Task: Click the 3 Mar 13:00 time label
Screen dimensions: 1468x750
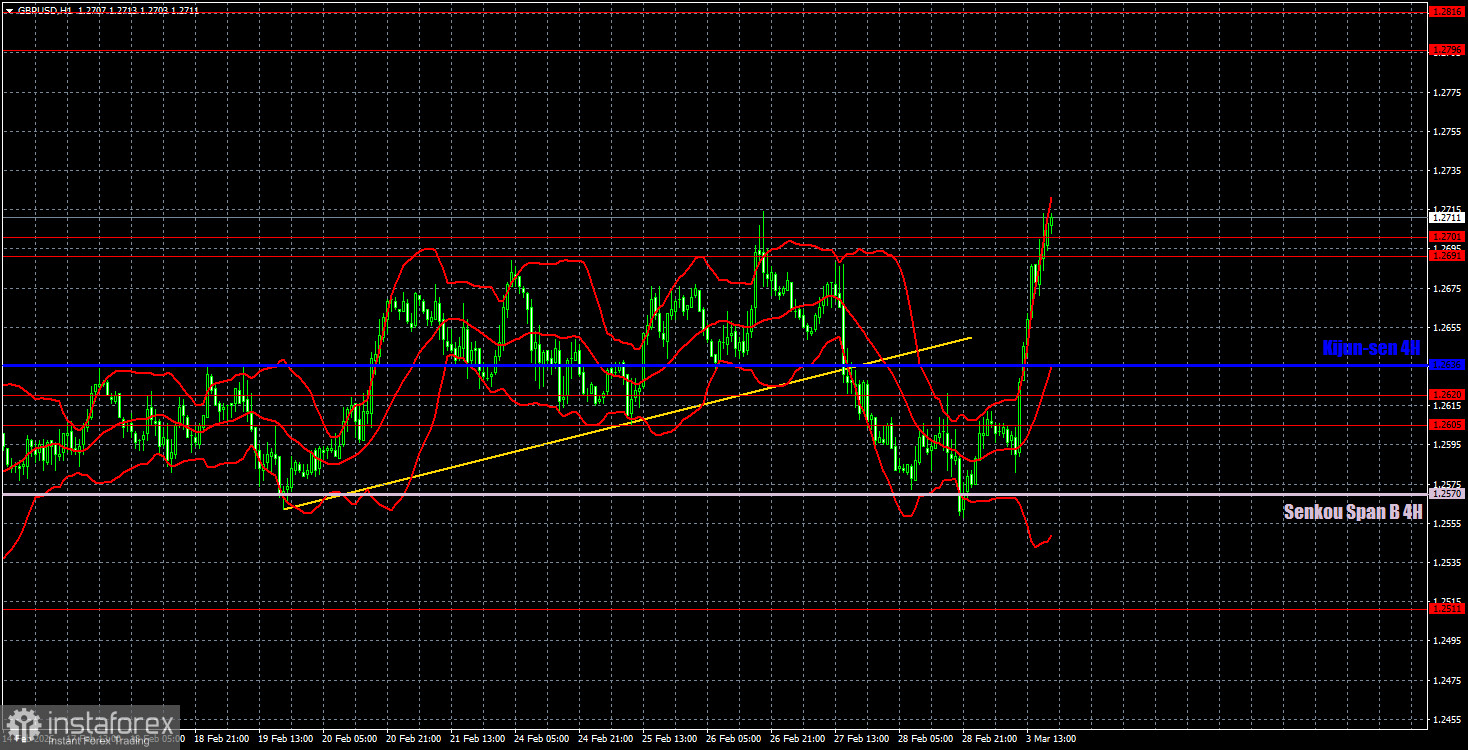Action: [x=1049, y=739]
